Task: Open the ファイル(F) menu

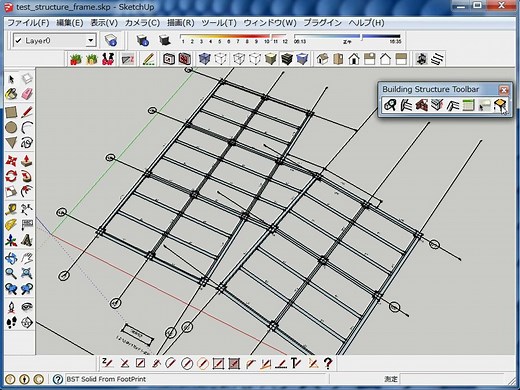Action: click(28, 23)
